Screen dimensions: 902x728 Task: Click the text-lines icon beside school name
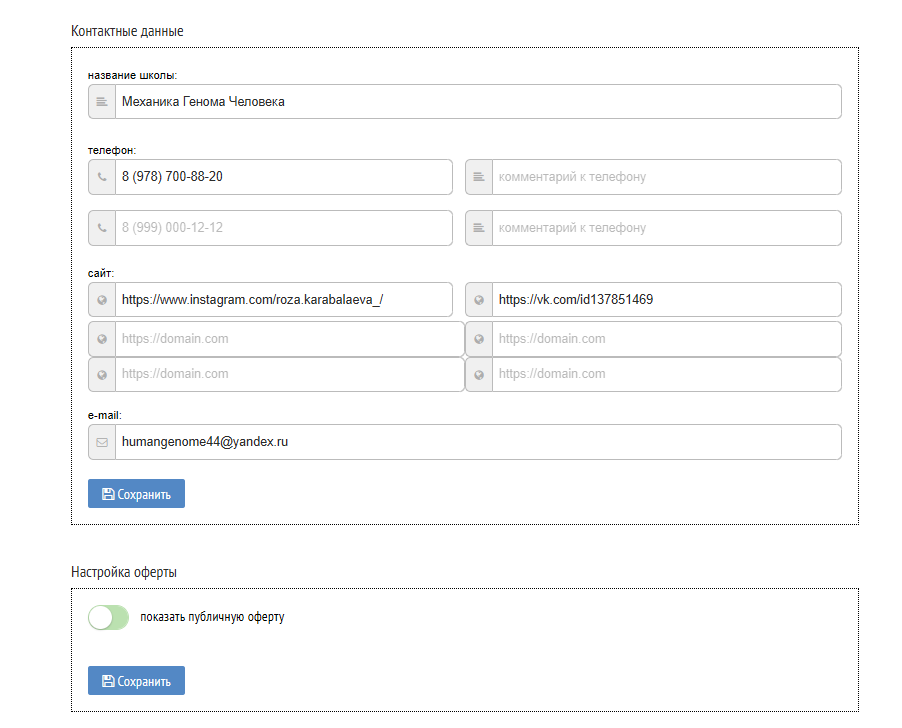click(x=102, y=102)
